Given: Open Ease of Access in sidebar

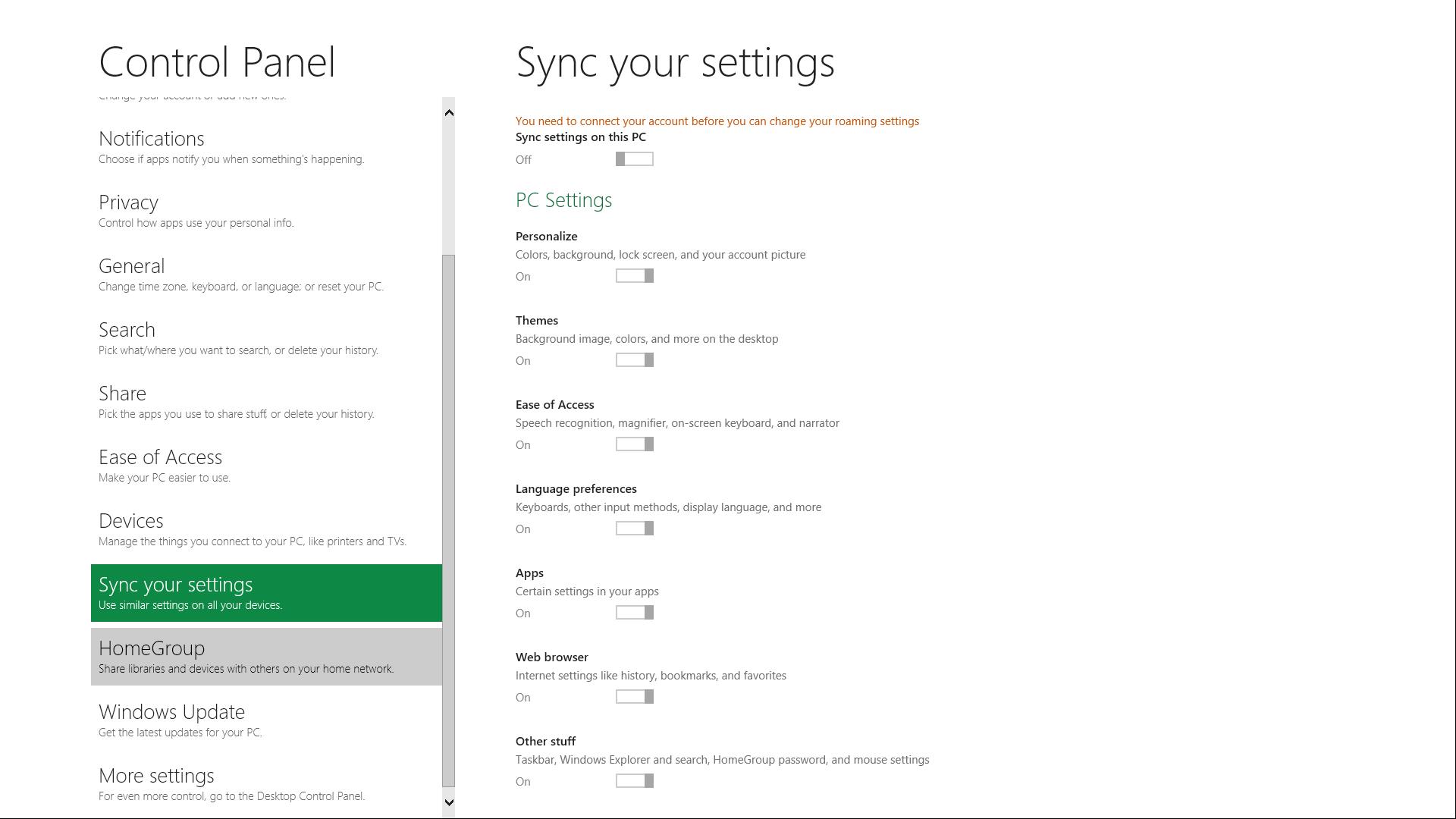Looking at the screenshot, I should (266, 466).
